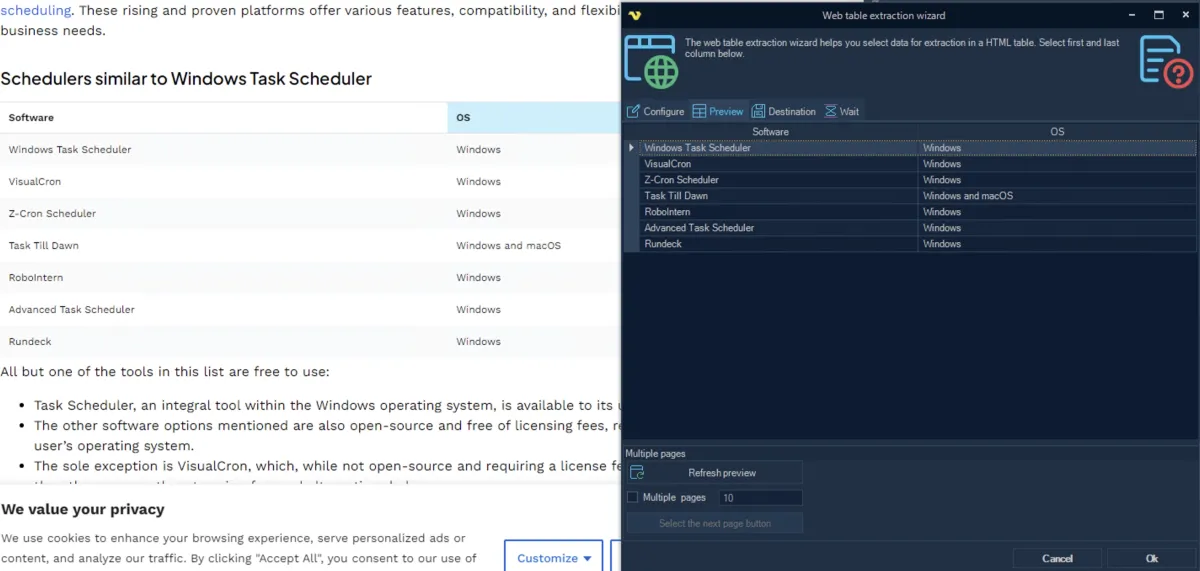This screenshot has height=571, width=1200.
Task: Click the refresh icon beside Refresh preview
Action: pos(637,473)
